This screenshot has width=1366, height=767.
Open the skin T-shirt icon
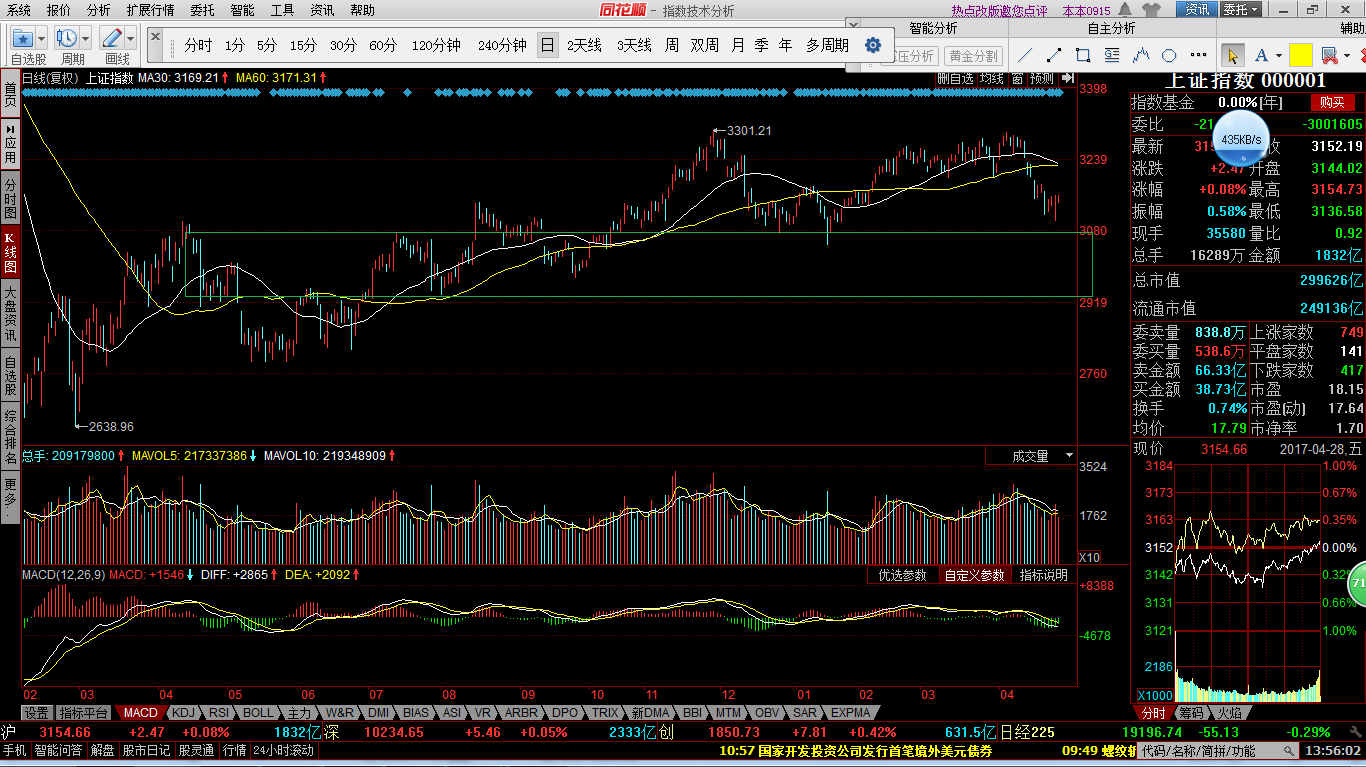click(1152, 10)
